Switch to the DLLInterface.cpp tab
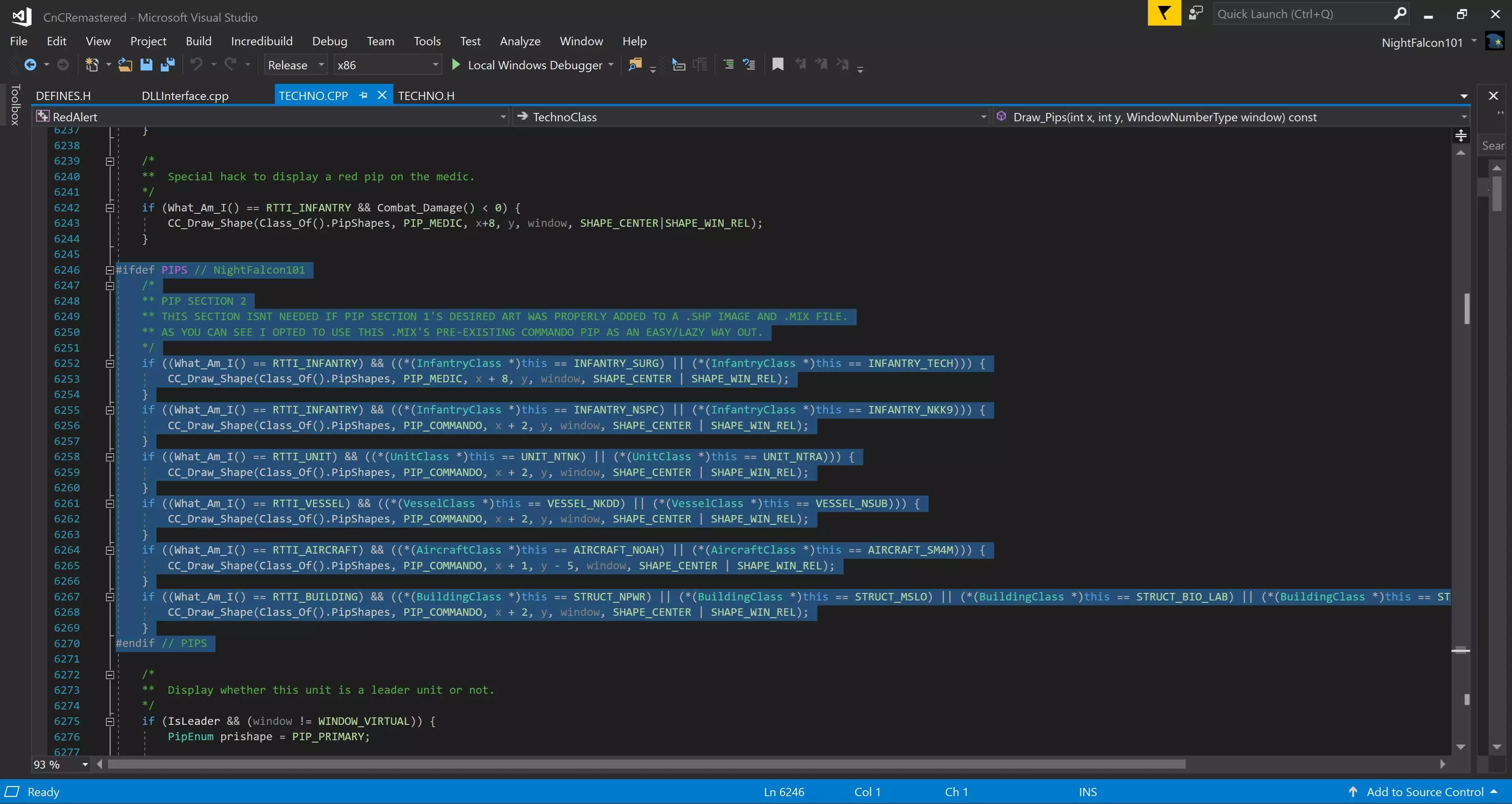1512x804 pixels. [x=185, y=96]
